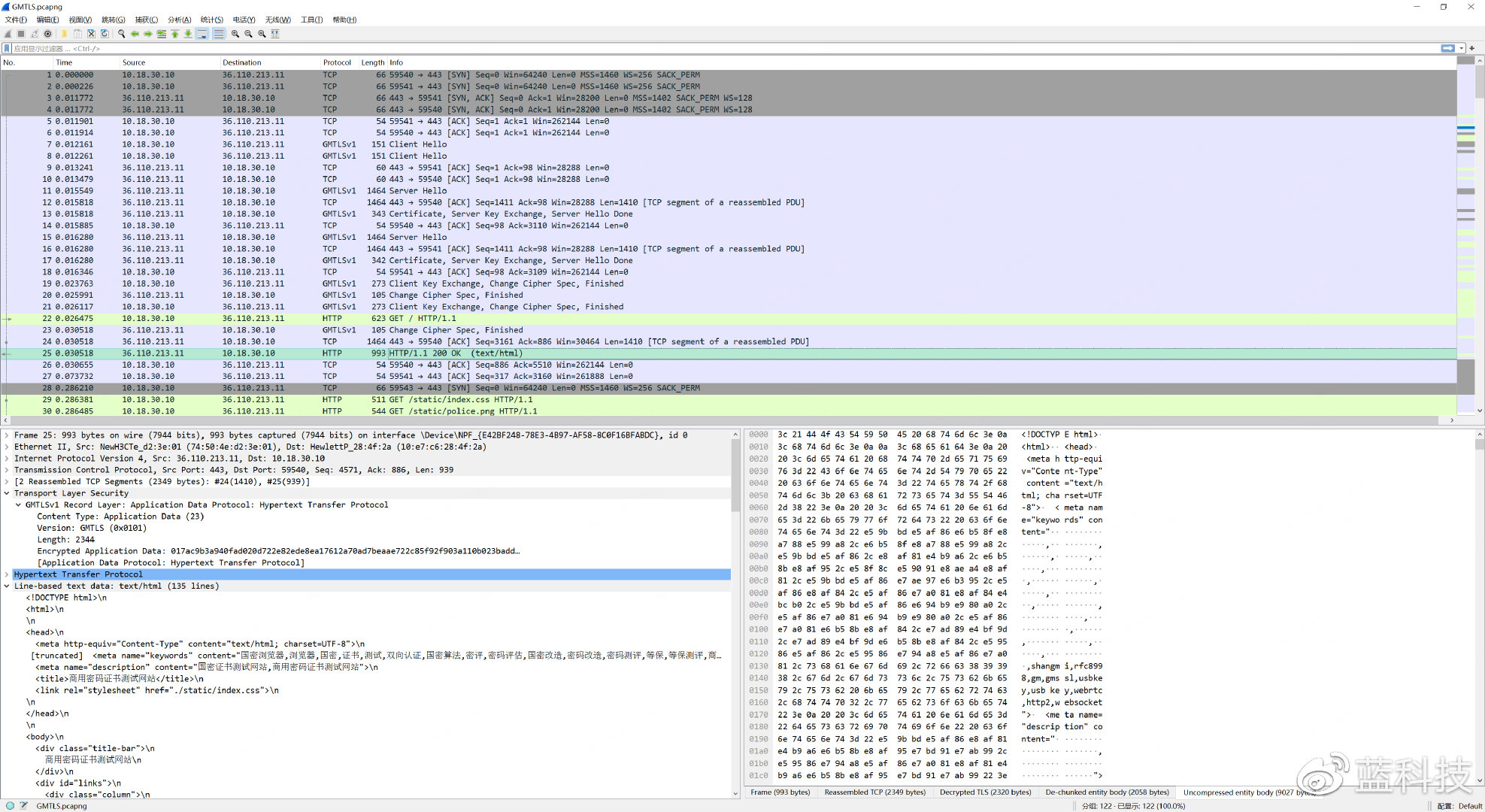Jump to first packet icon
Screen dimensions: 1485x812
point(174,34)
